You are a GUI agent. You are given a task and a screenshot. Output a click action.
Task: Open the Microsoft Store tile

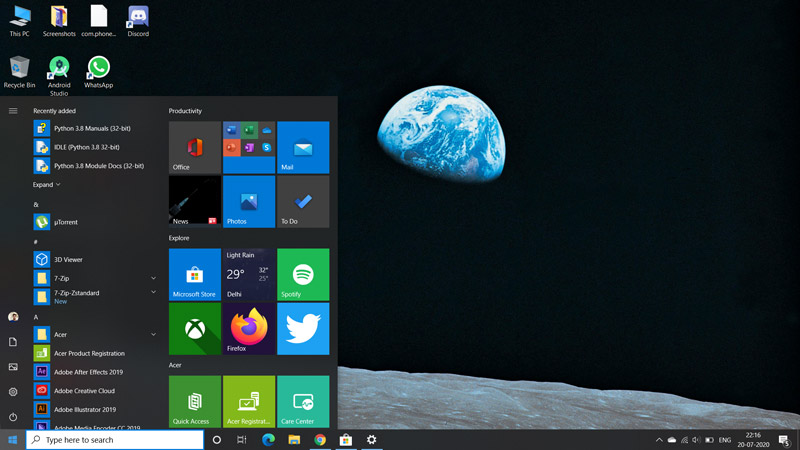pos(195,274)
